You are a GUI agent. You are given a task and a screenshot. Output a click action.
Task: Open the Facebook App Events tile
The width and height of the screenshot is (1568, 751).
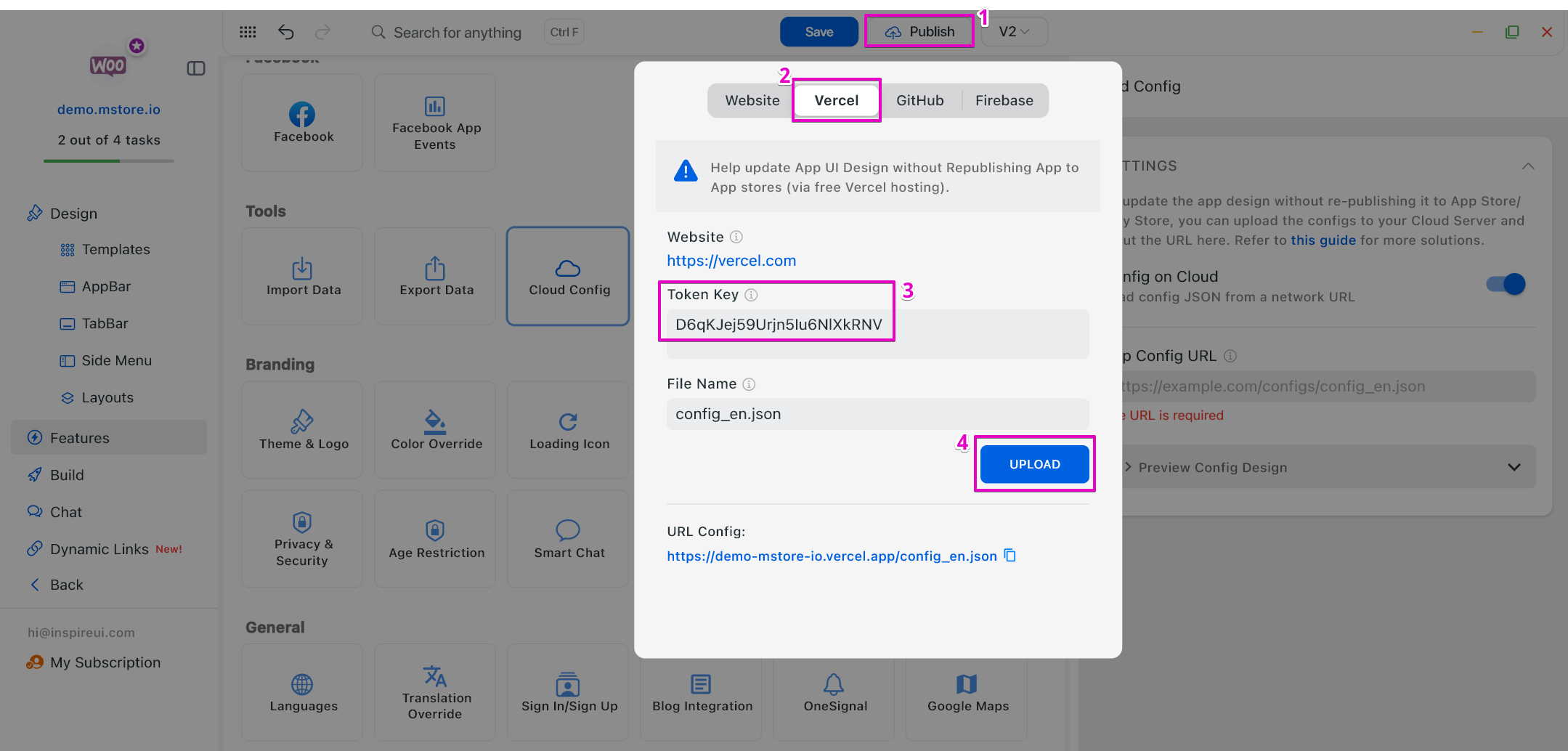pos(436,123)
